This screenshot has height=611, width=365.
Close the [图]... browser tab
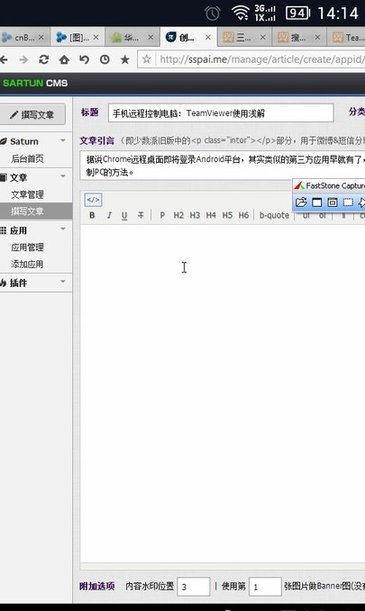coord(96,37)
